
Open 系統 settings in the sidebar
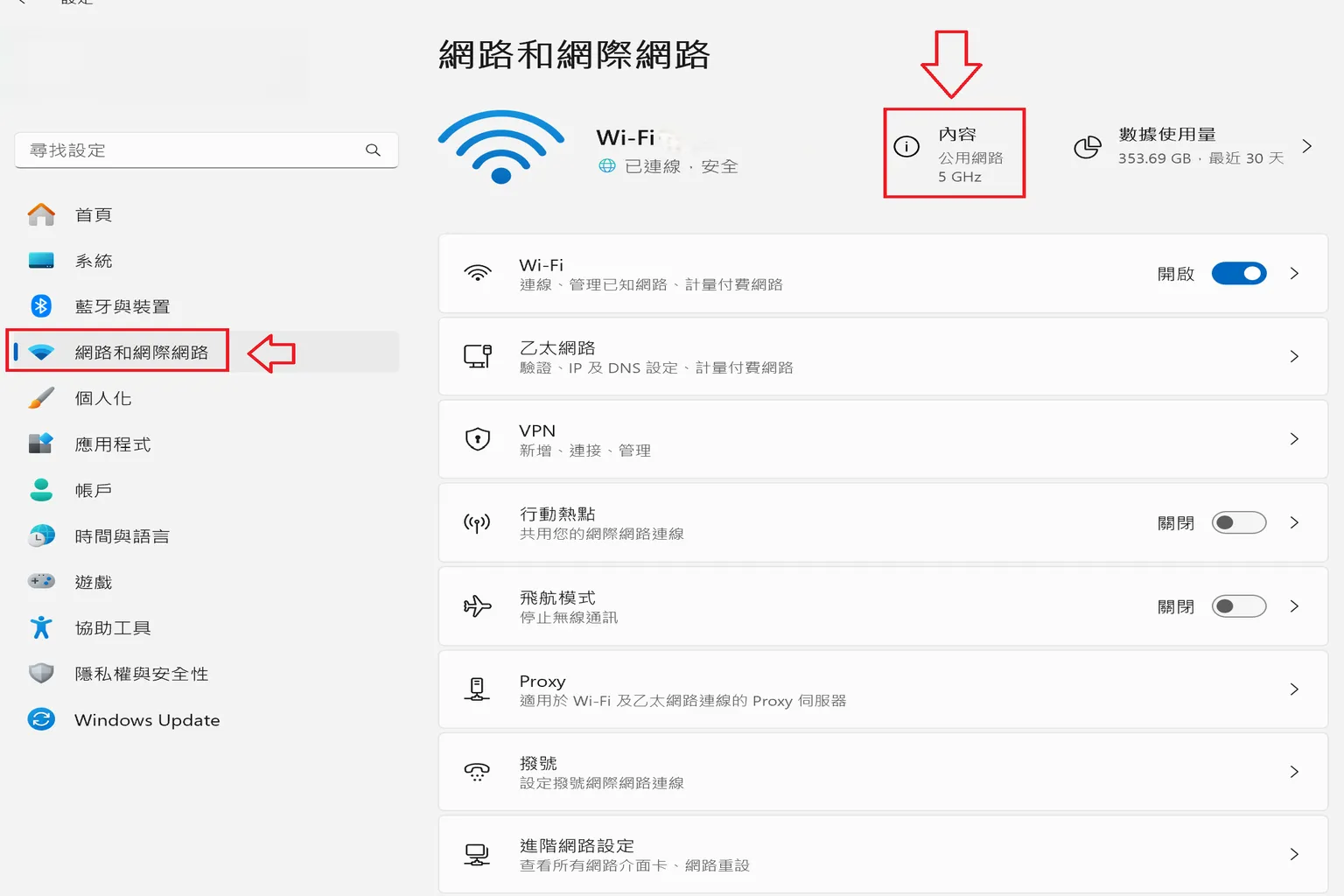click(206, 261)
